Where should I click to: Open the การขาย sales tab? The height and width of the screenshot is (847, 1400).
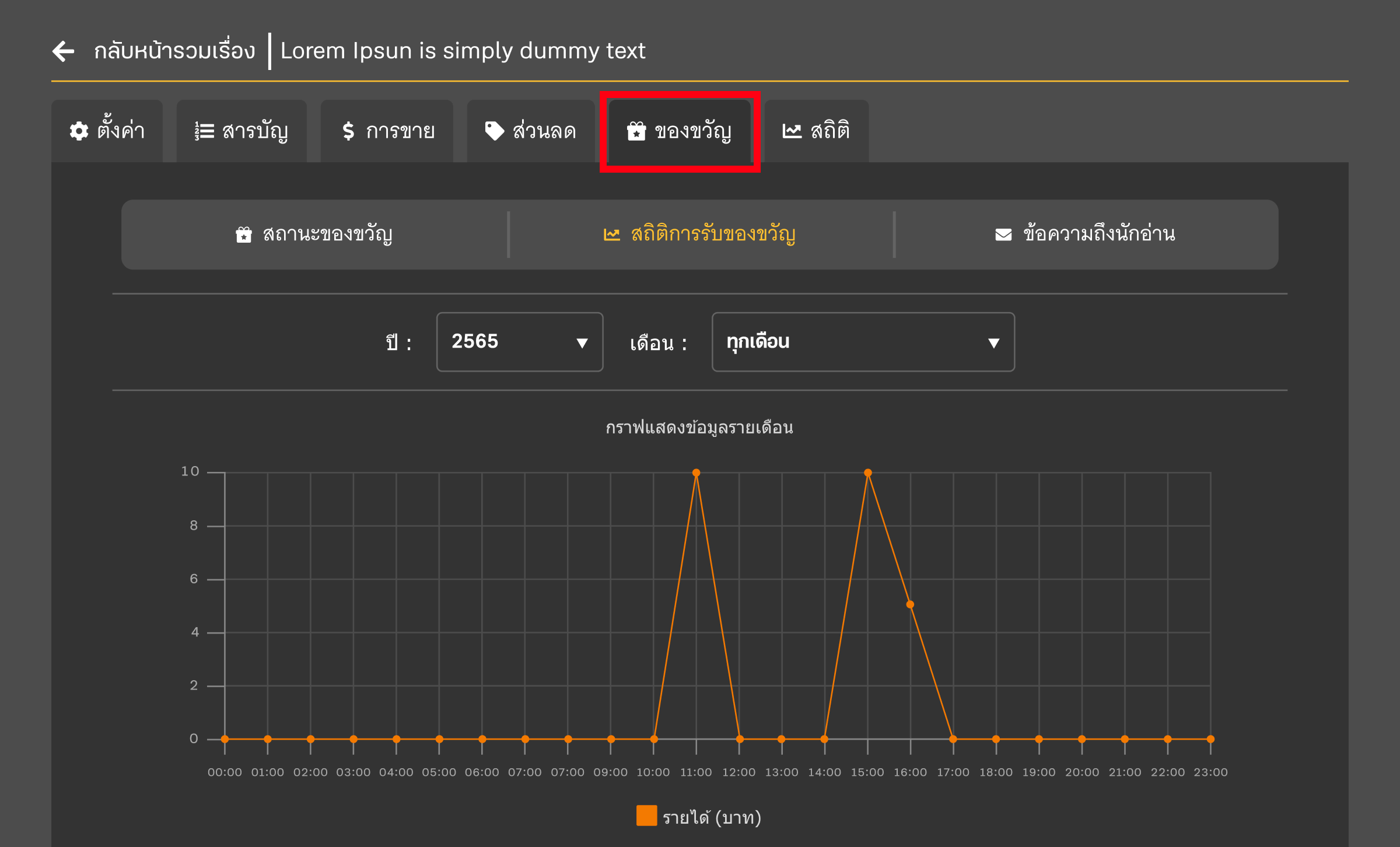[387, 131]
